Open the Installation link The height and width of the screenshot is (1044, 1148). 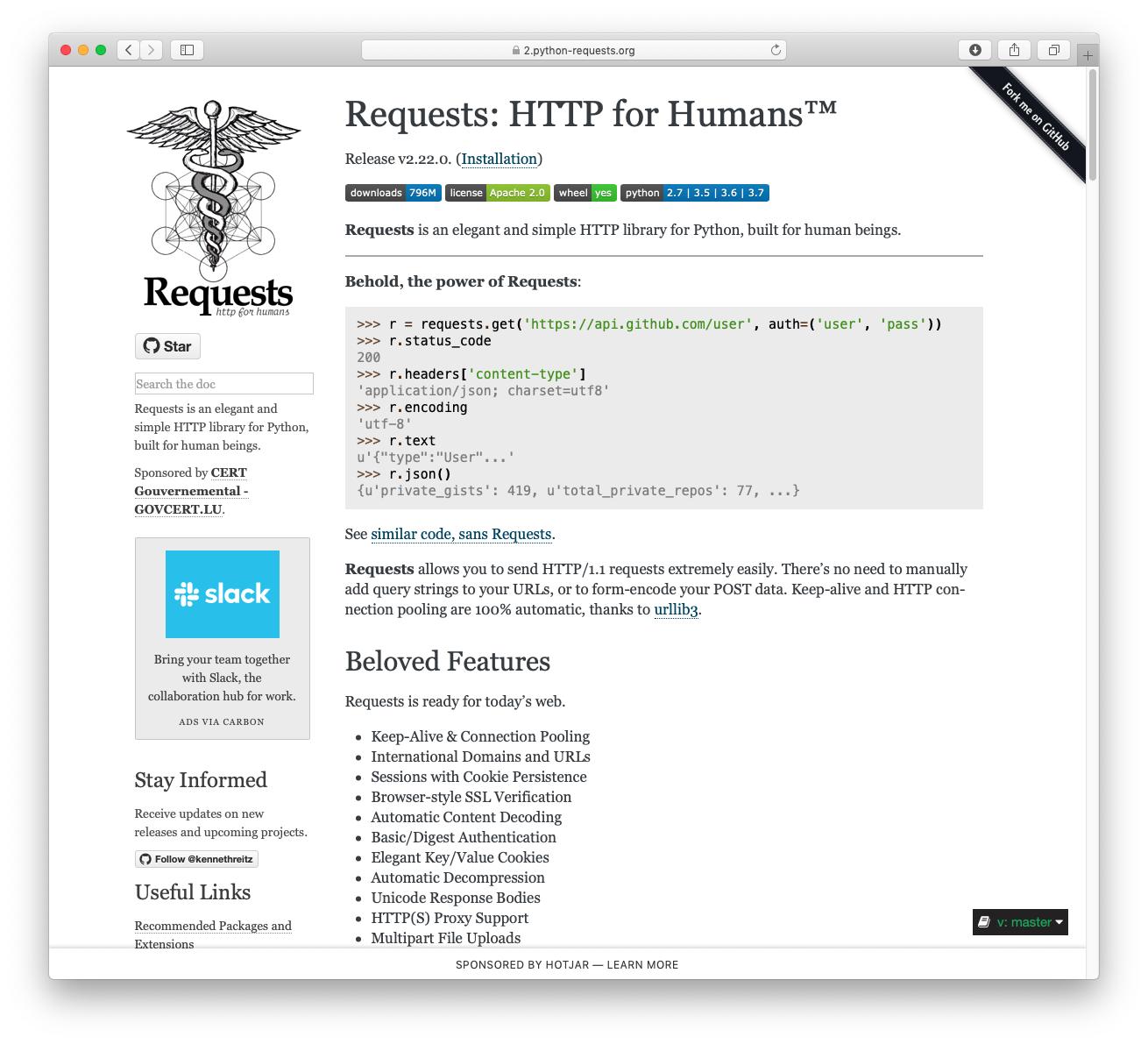coord(500,159)
